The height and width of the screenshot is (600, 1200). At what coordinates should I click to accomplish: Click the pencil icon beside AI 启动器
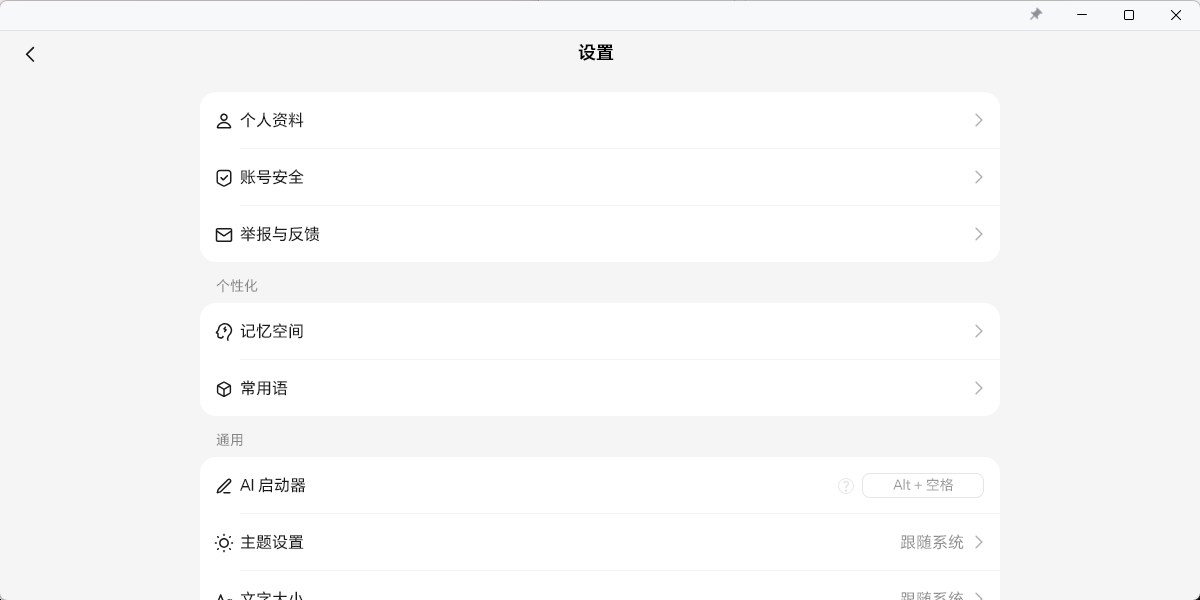(224, 486)
